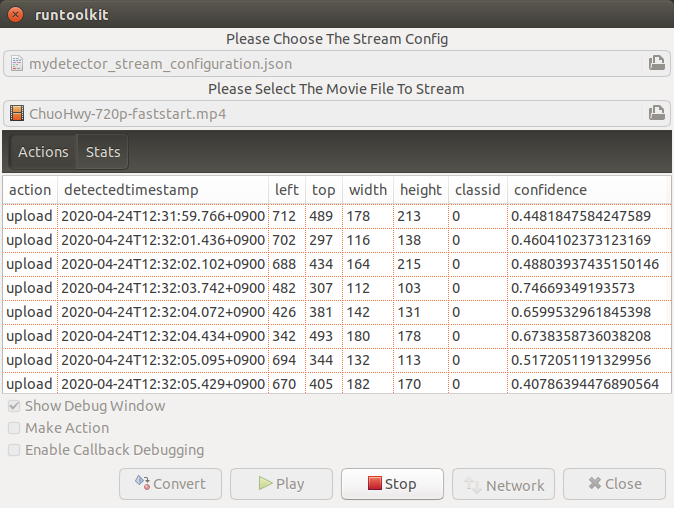674x508 pixels.
Task: Click the stream config file browse icon
Action: (656, 63)
